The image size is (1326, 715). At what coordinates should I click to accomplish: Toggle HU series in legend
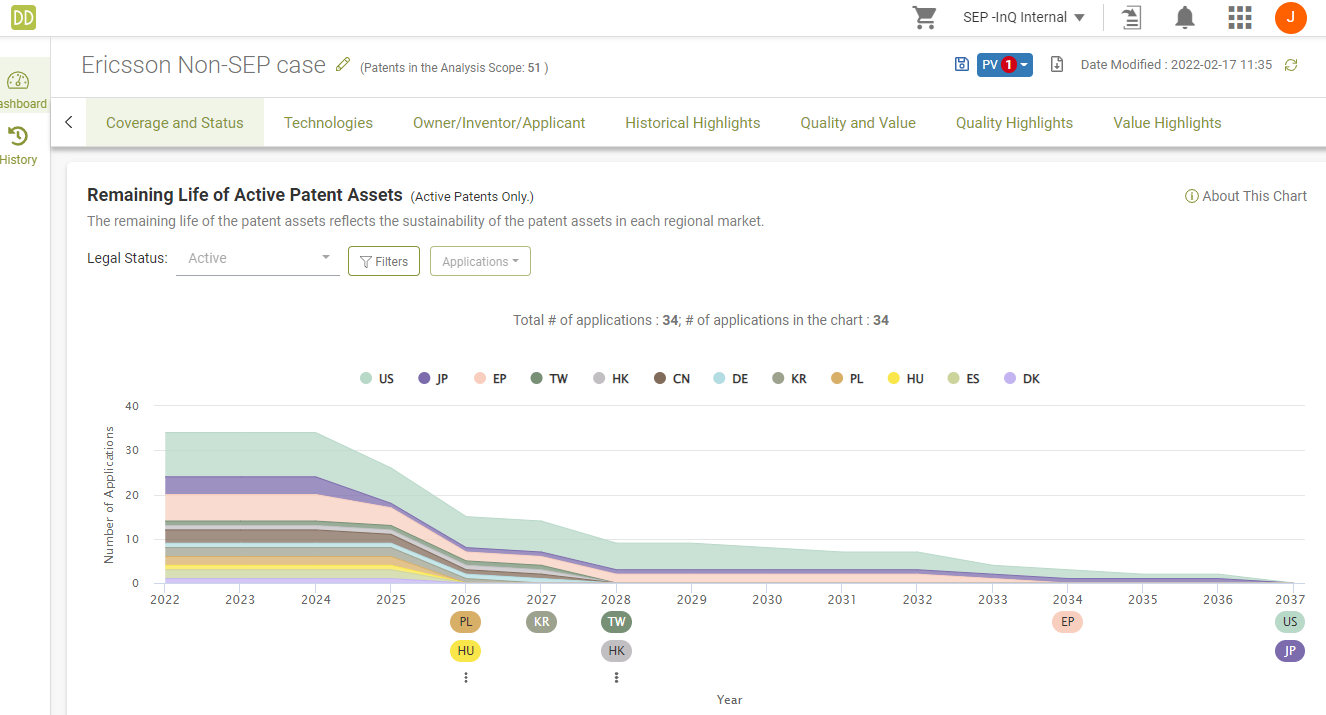906,379
